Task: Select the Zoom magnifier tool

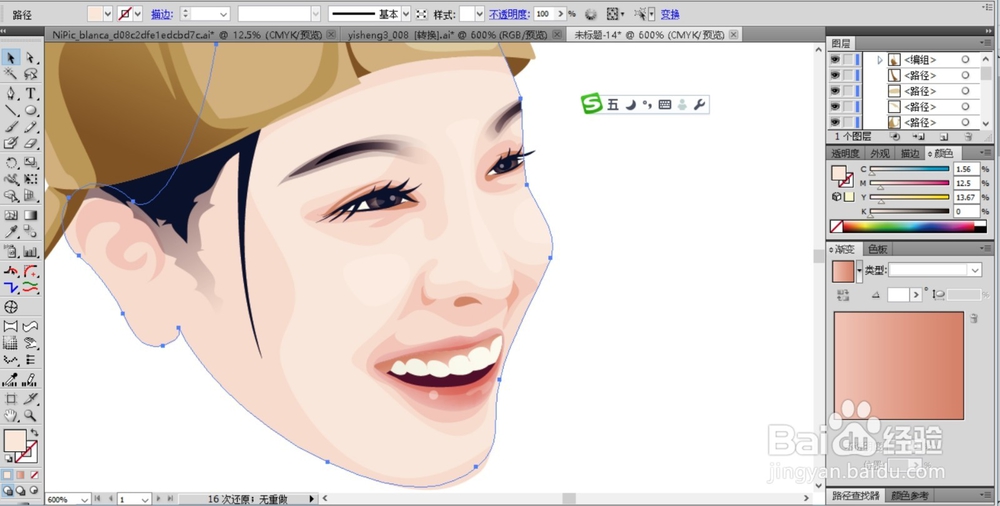Action: coord(30,415)
